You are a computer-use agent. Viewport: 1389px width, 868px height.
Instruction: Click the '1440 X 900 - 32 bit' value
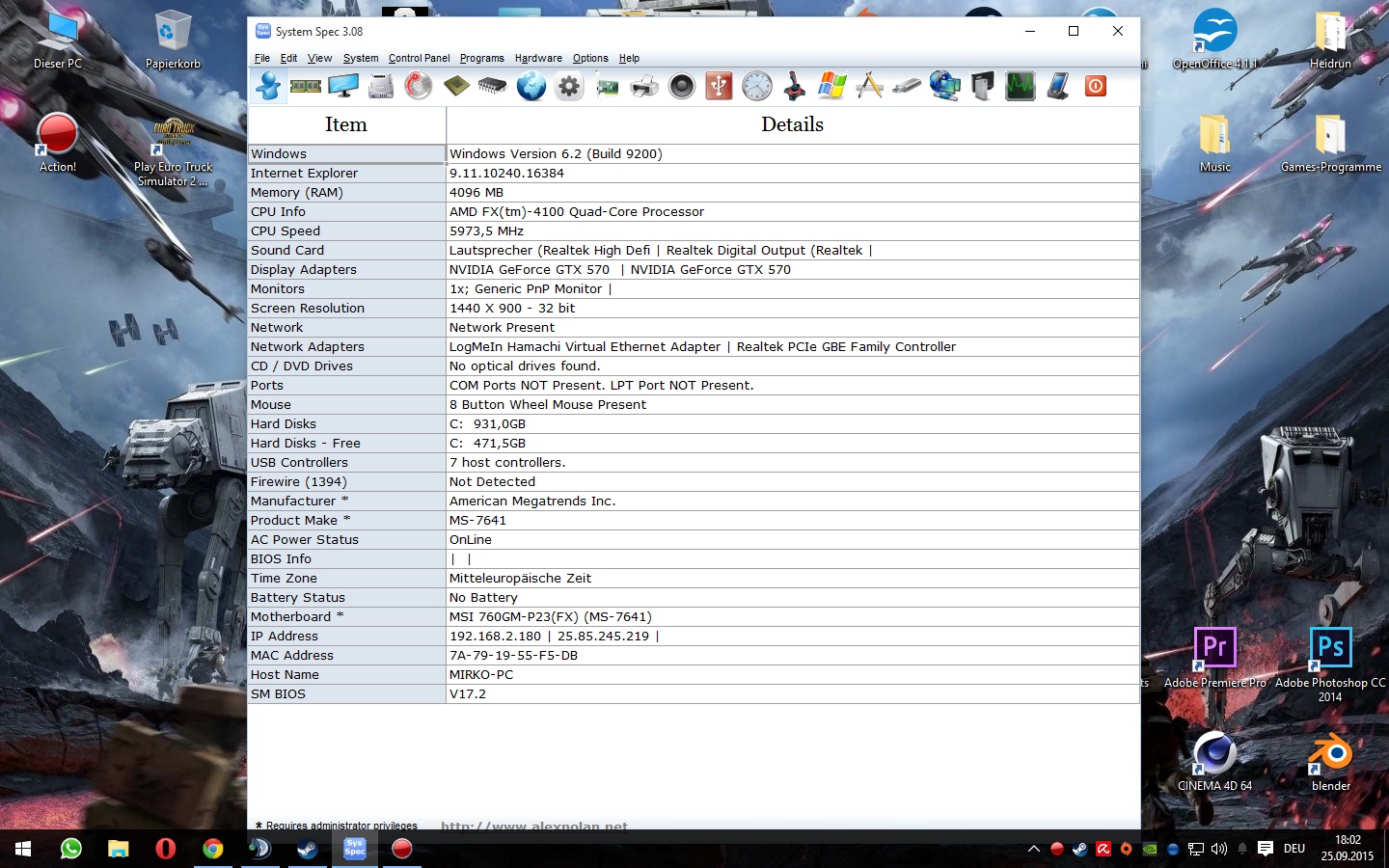tap(512, 308)
